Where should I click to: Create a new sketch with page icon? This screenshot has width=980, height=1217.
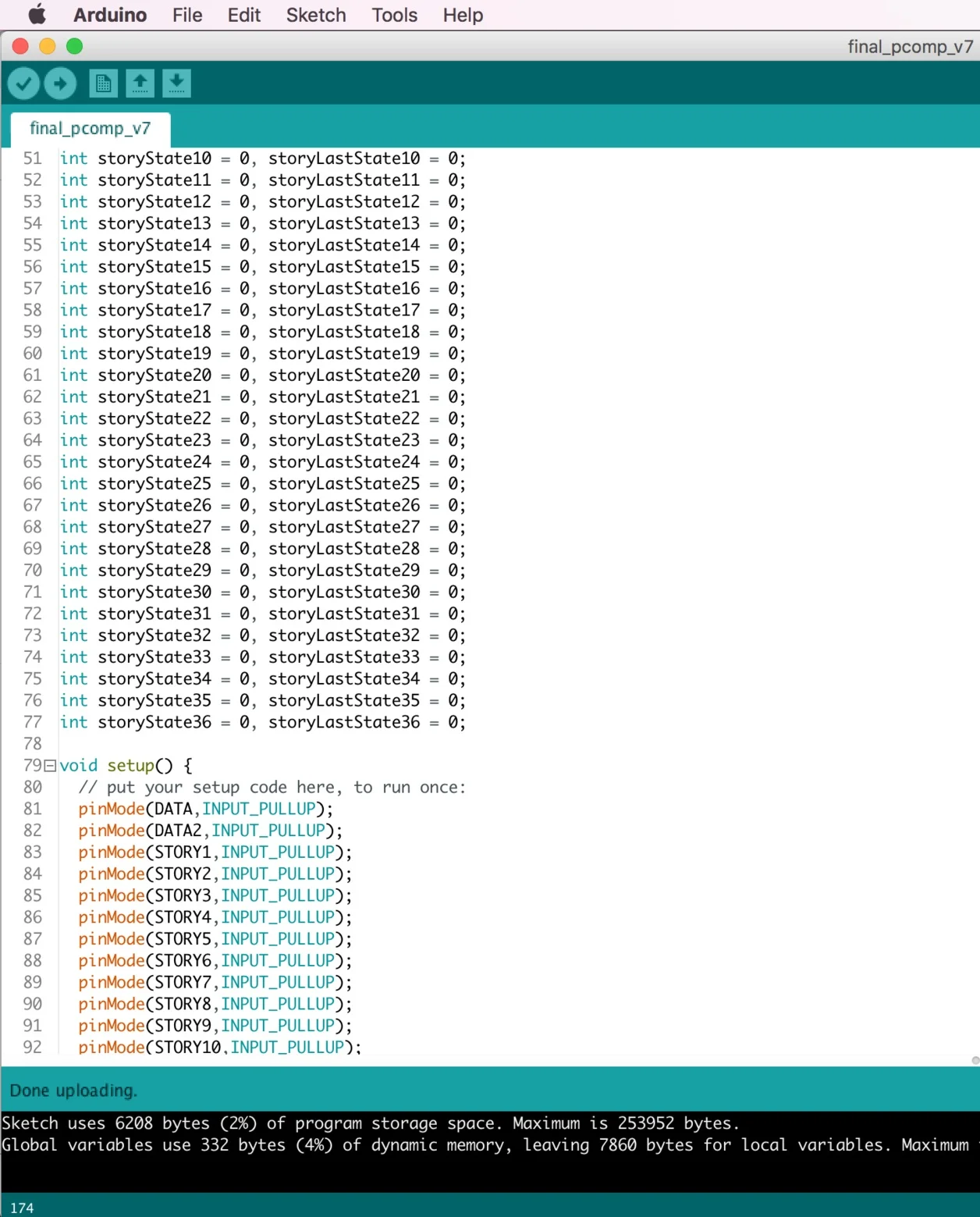[x=103, y=83]
